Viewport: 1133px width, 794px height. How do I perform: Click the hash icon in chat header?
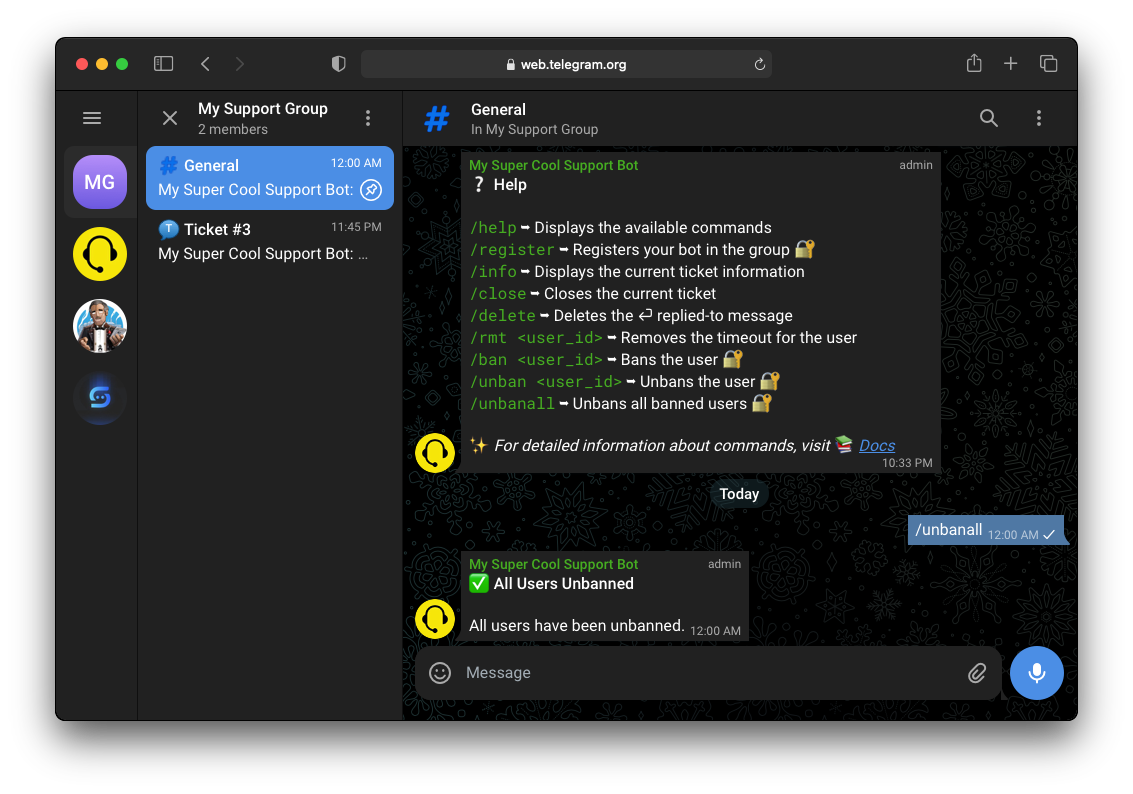pyautogui.click(x=436, y=118)
